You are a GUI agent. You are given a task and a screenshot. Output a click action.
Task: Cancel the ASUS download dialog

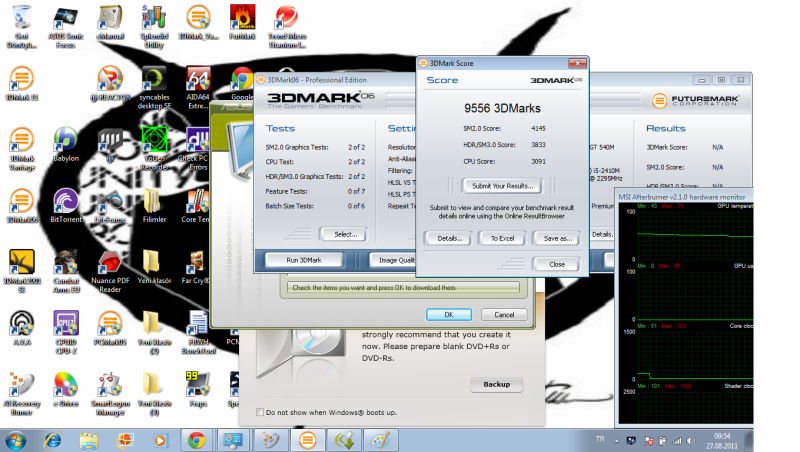[504, 315]
